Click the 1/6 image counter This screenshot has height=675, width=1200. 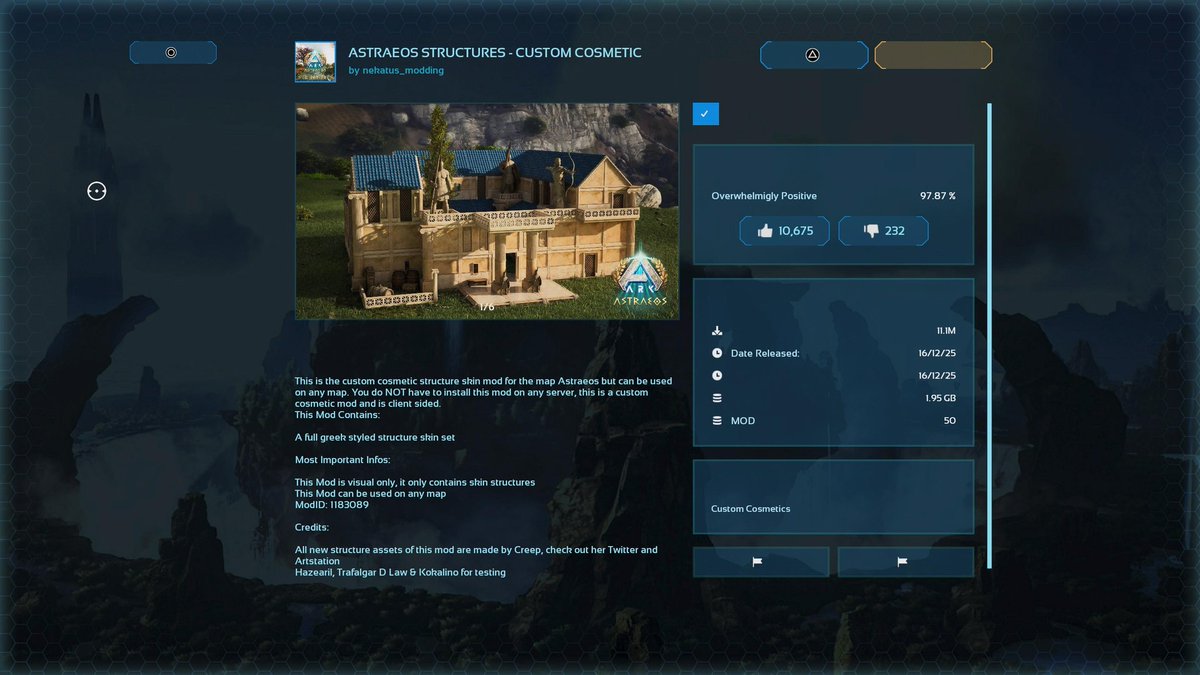[x=487, y=307]
